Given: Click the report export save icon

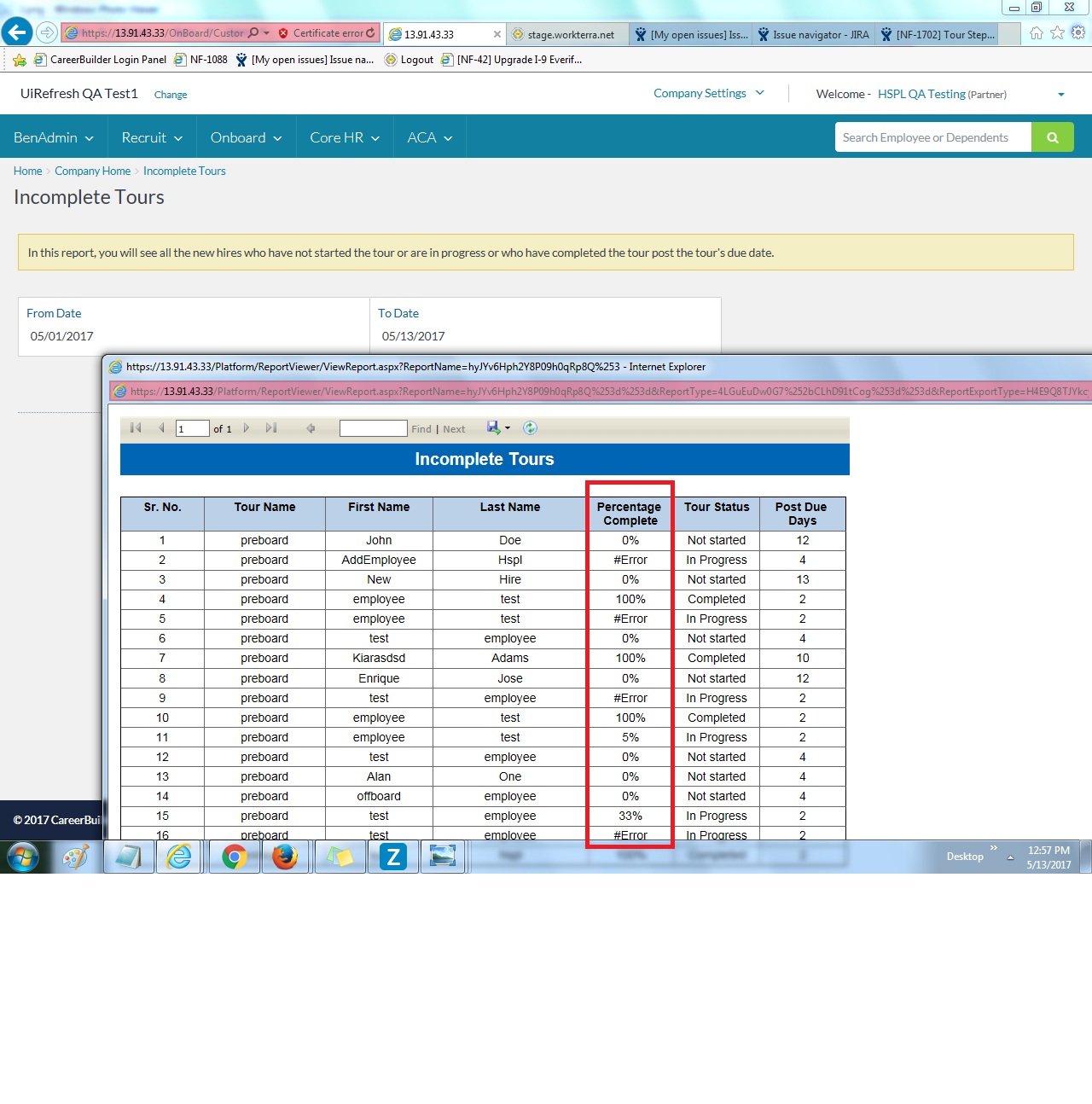Looking at the screenshot, I should 494,428.
